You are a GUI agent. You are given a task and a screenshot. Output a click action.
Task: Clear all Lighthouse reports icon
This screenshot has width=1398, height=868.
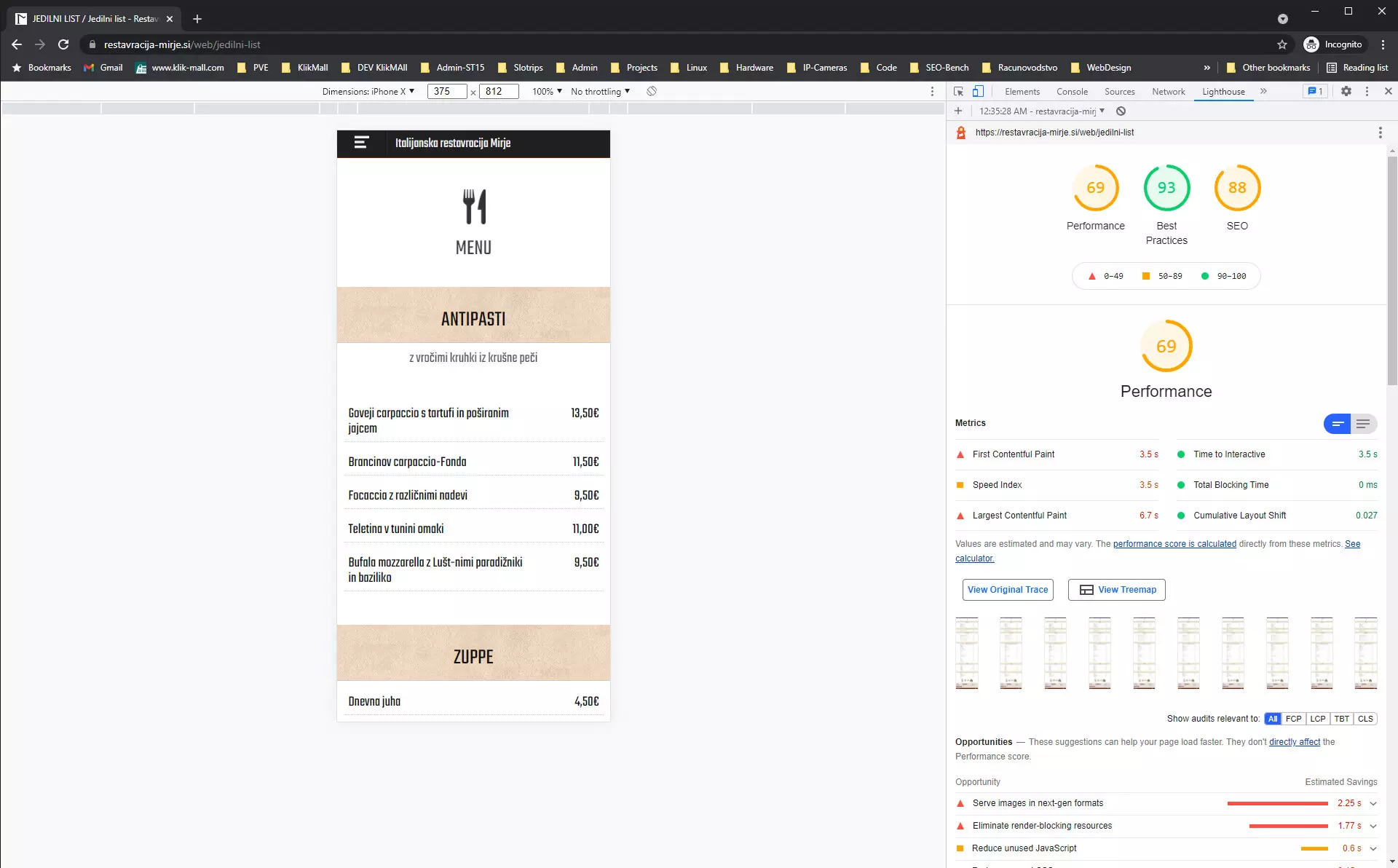tap(1121, 111)
